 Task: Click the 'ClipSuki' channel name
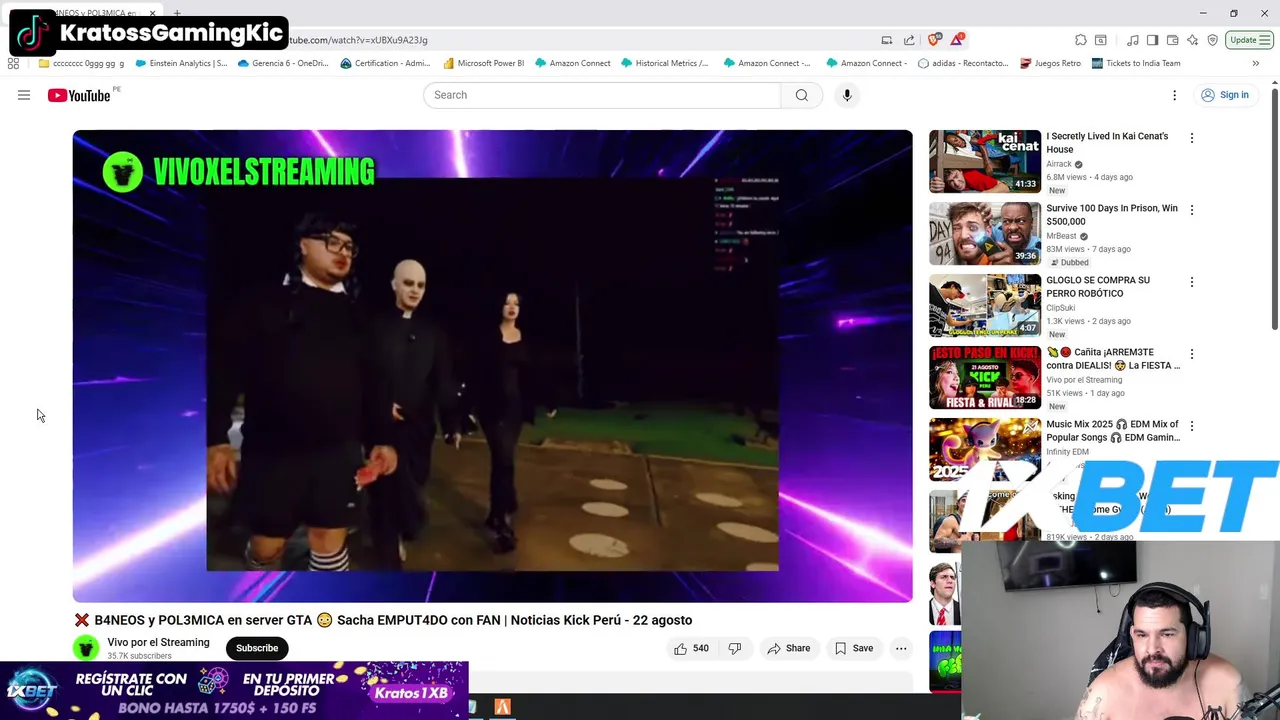click(x=1061, y=308)
